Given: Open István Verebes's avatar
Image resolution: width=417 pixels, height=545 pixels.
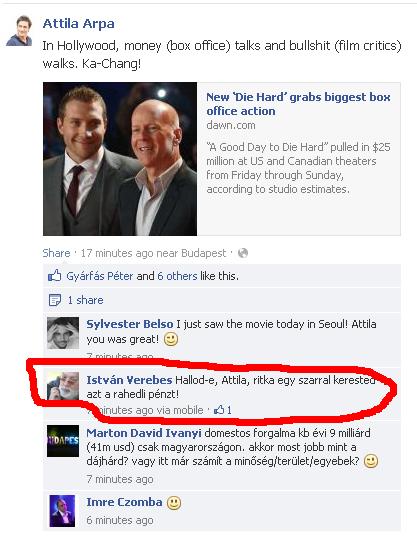Looking at the screenshot, I should [63, 386].
